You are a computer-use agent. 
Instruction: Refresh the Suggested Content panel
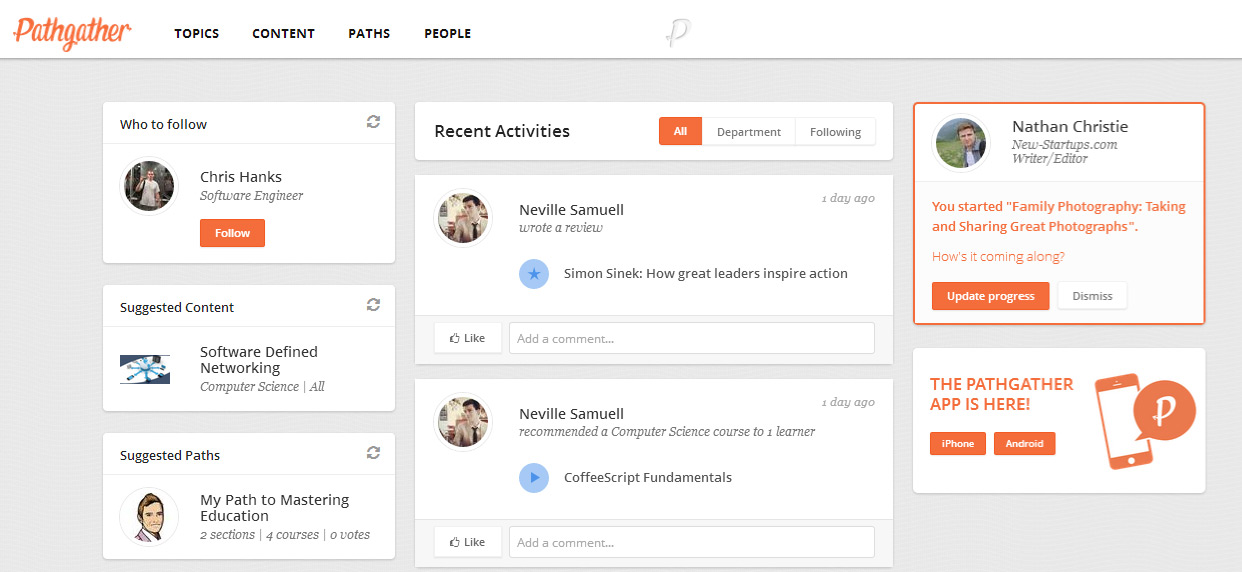pos(373,305)
